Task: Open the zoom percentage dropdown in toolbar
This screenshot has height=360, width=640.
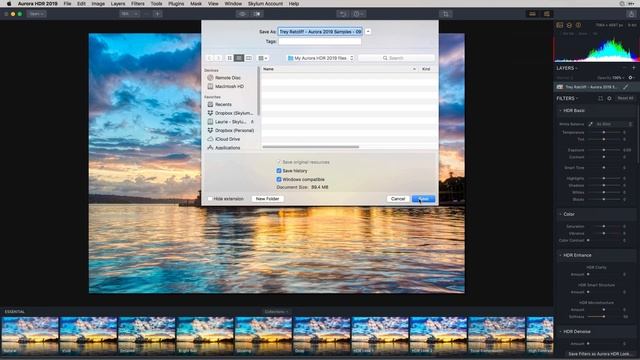Action: (130, 14)
